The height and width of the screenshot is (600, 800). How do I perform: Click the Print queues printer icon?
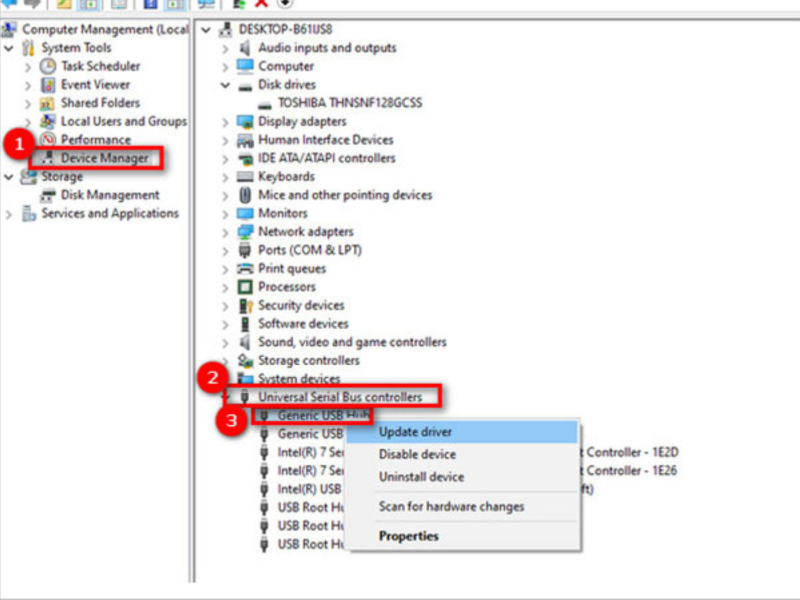coord(245,269)
